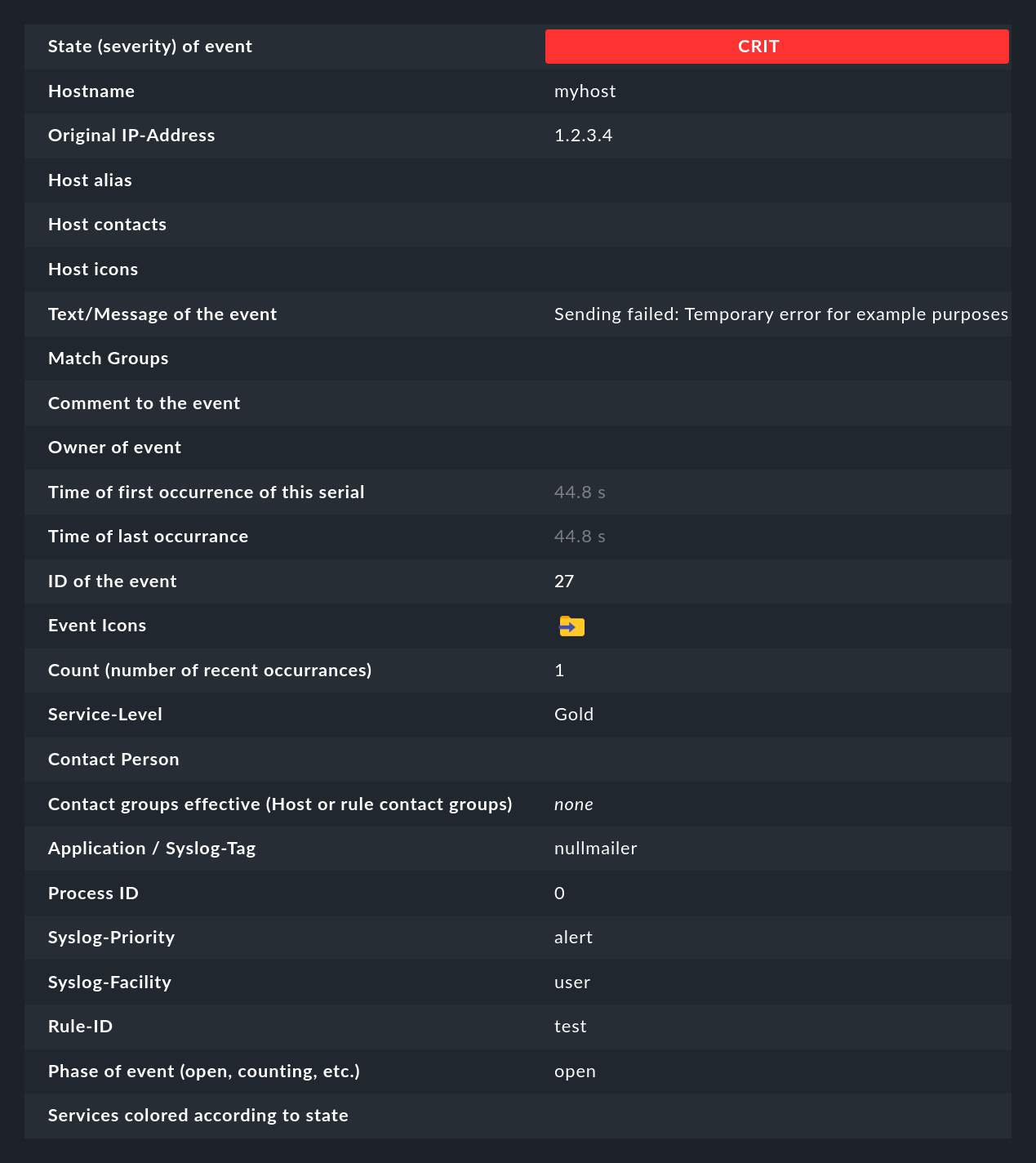Click the last occurrence time 44.8 s
The width and height of the screenshot is (1036, 1163).
point(580,537)
